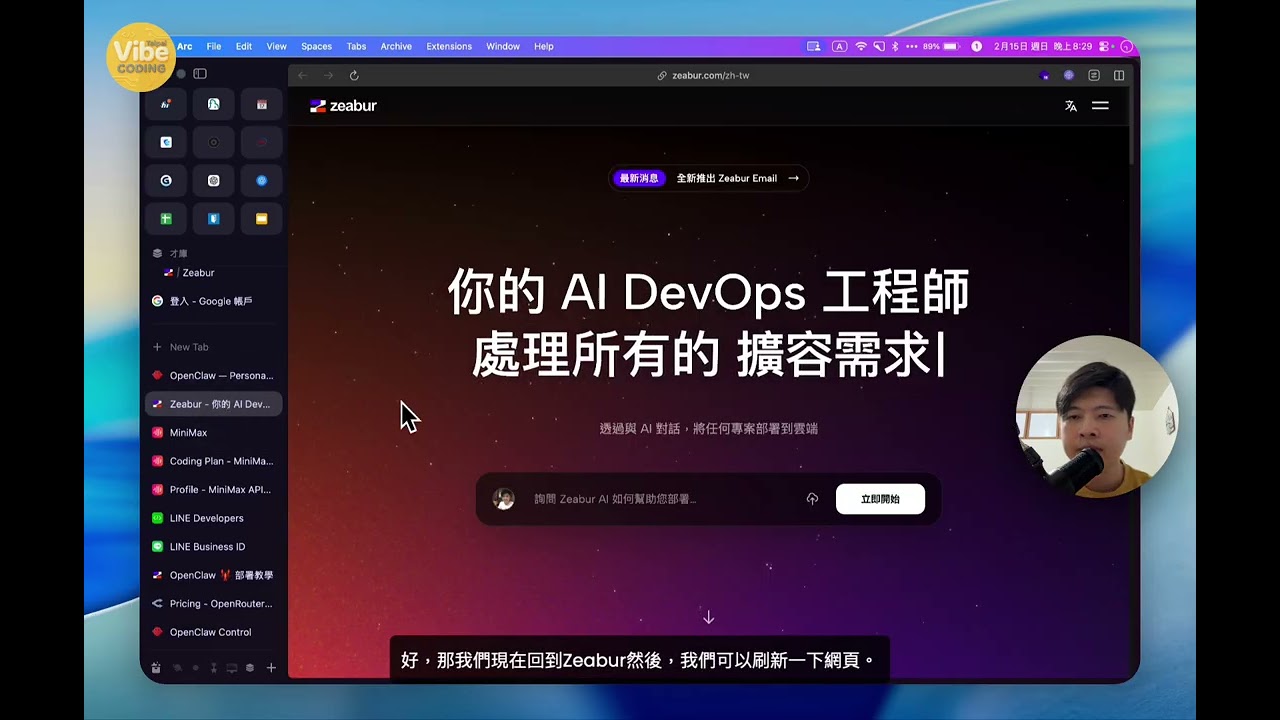The height and width of the screenshot is (720, 1280).
Task: Select the Pricing - OpenRouter tab
Action: click(214, 604)
